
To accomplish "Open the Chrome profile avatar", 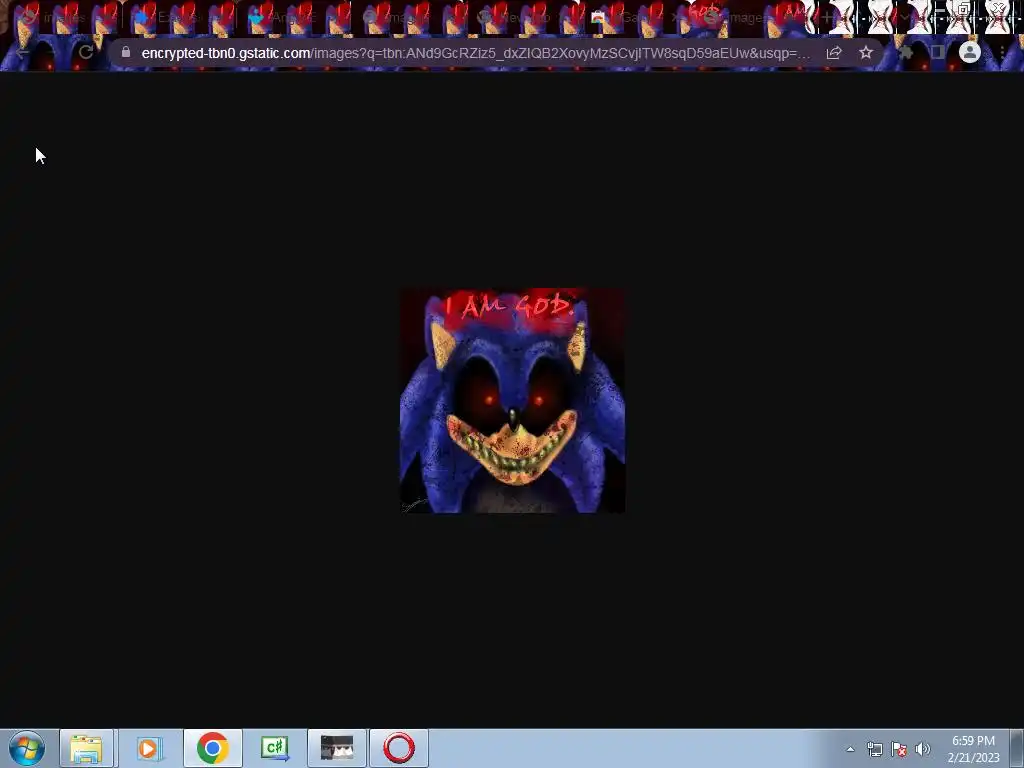I will [970, 52].
